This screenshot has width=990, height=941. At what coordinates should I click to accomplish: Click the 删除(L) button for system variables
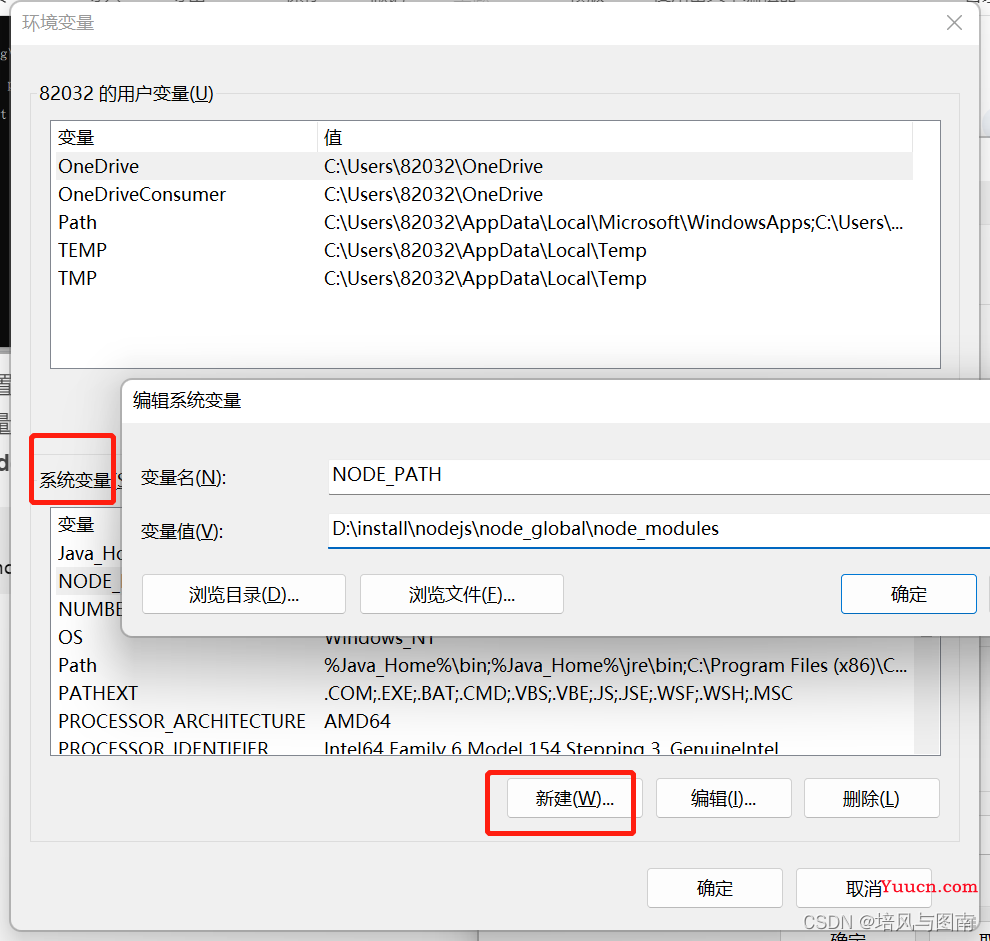pos(871,798)
